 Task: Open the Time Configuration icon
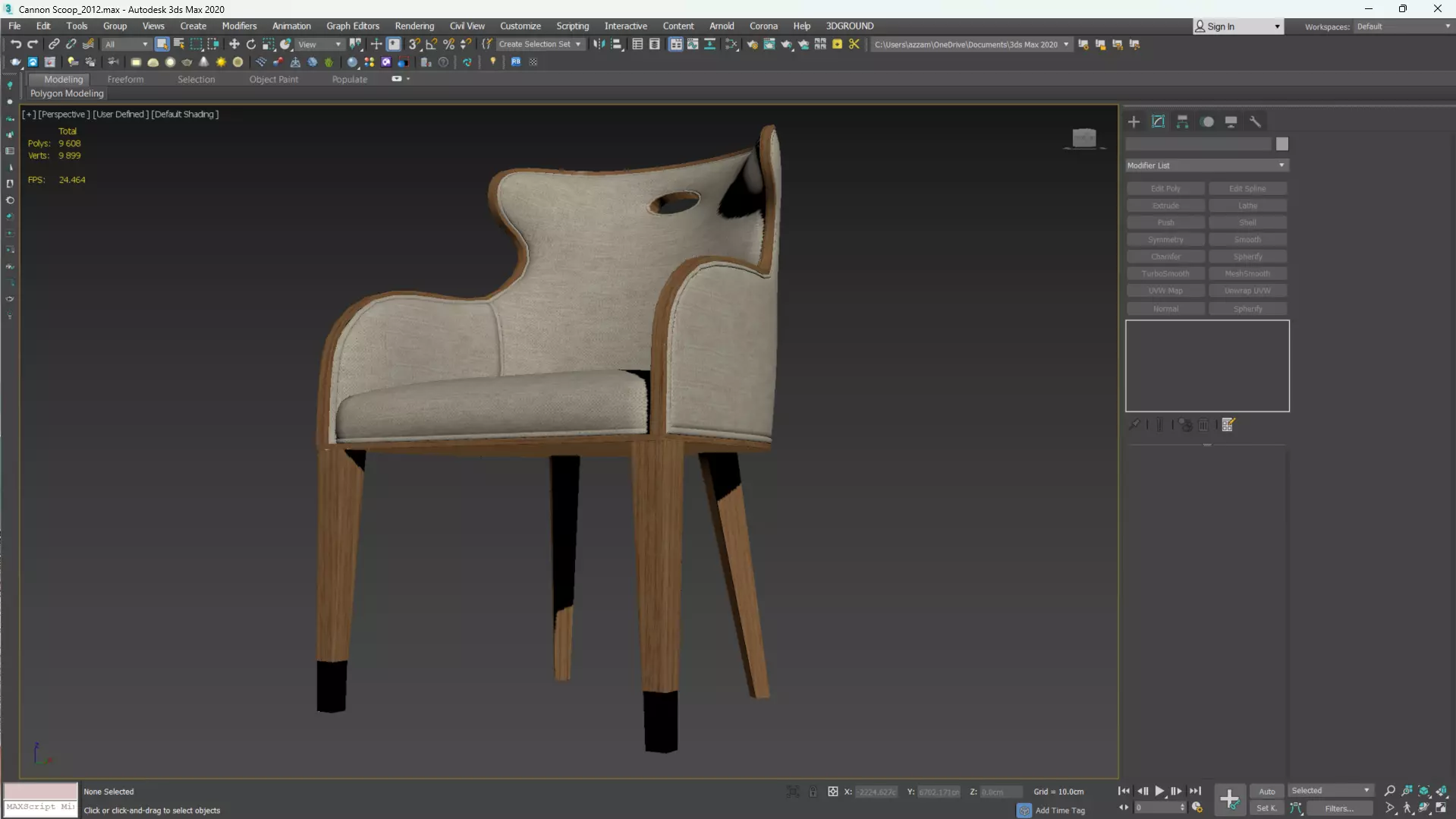(1197, 808)
